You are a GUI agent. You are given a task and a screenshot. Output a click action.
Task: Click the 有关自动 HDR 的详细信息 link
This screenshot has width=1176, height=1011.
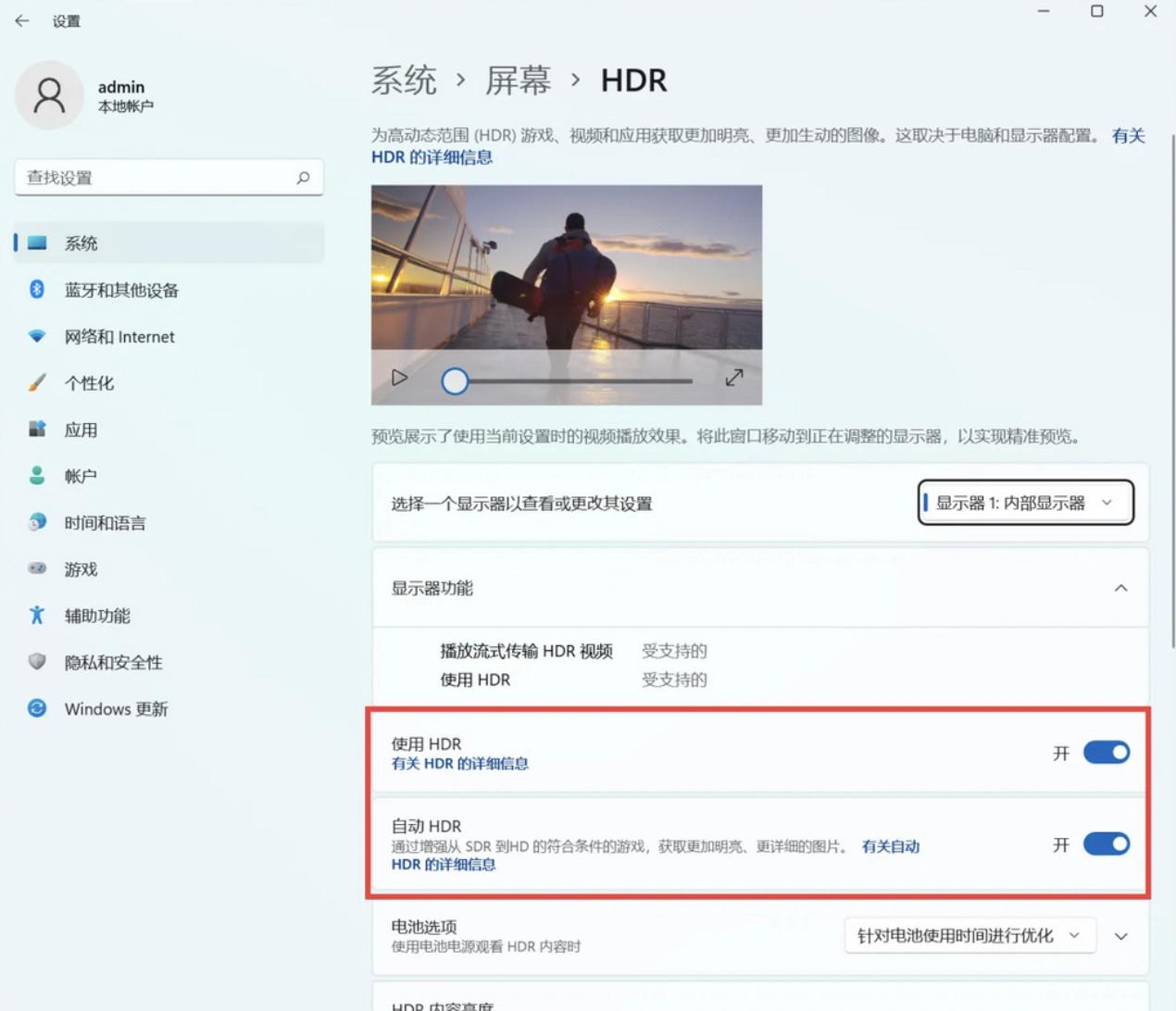tap(891, 846)
